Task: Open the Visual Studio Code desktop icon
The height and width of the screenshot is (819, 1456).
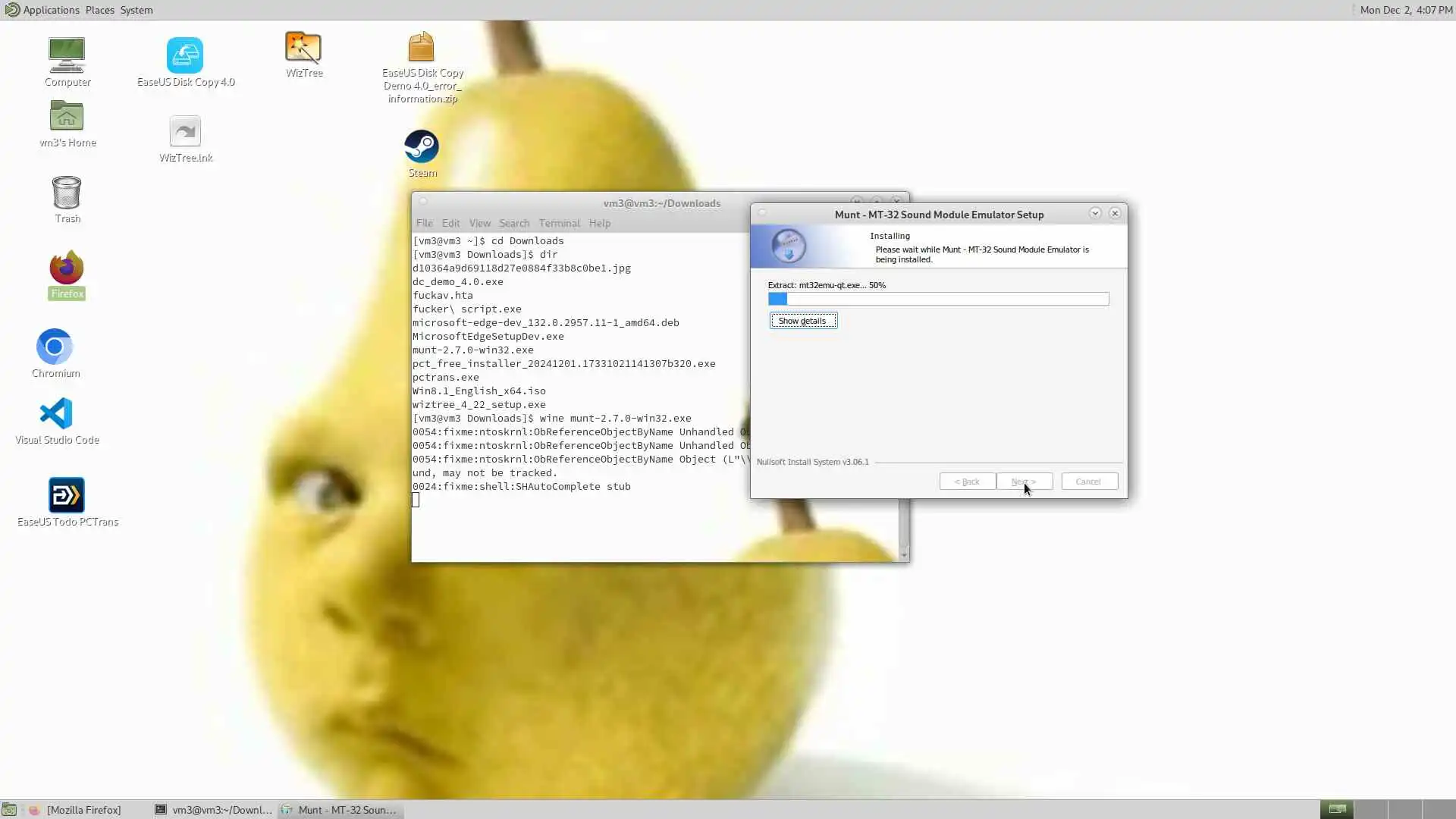Action: (x=56, y=414)
